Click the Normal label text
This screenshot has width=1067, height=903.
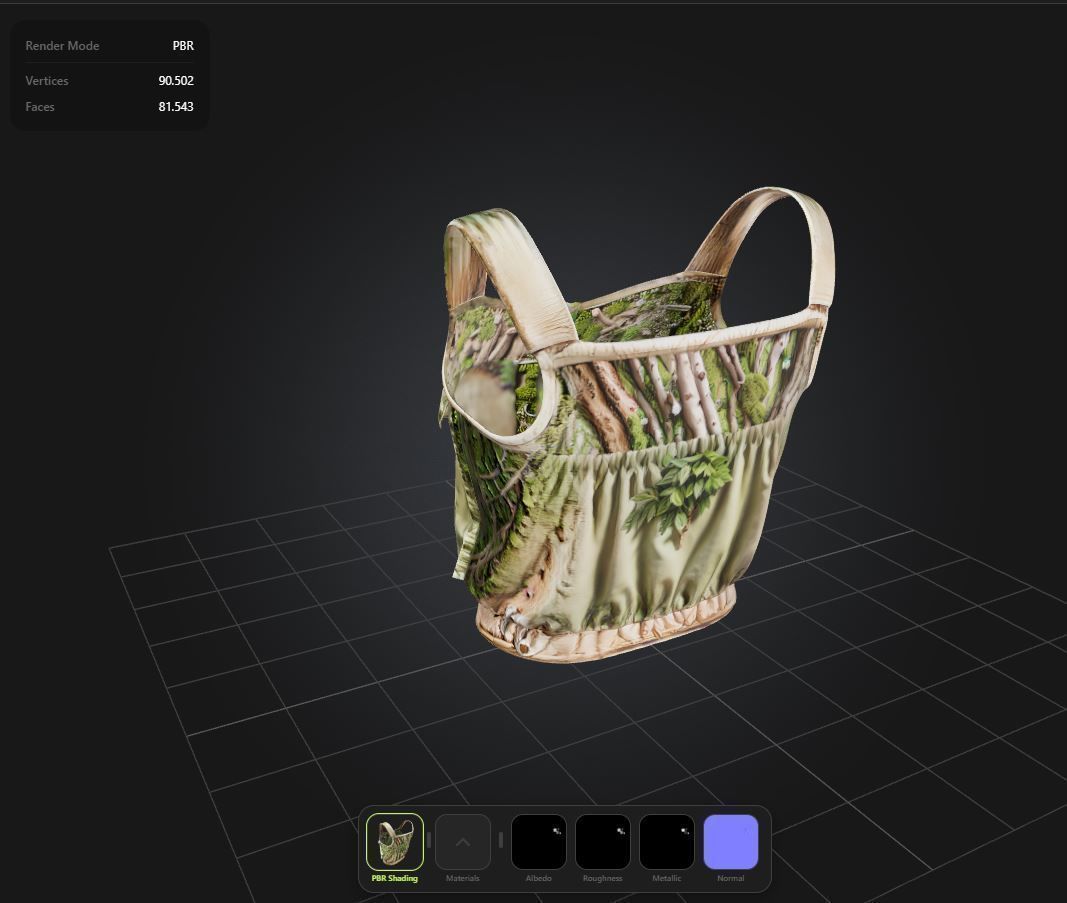(730, 879)
